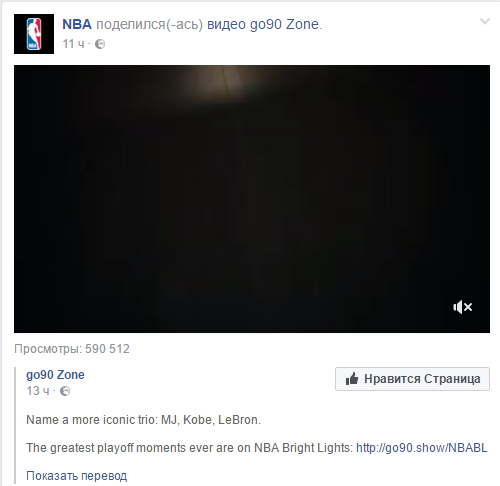This screenshot has height=486, width=500.
Task: Like the go90 Zone page via Нравится Страница
Action: point(412,379)
